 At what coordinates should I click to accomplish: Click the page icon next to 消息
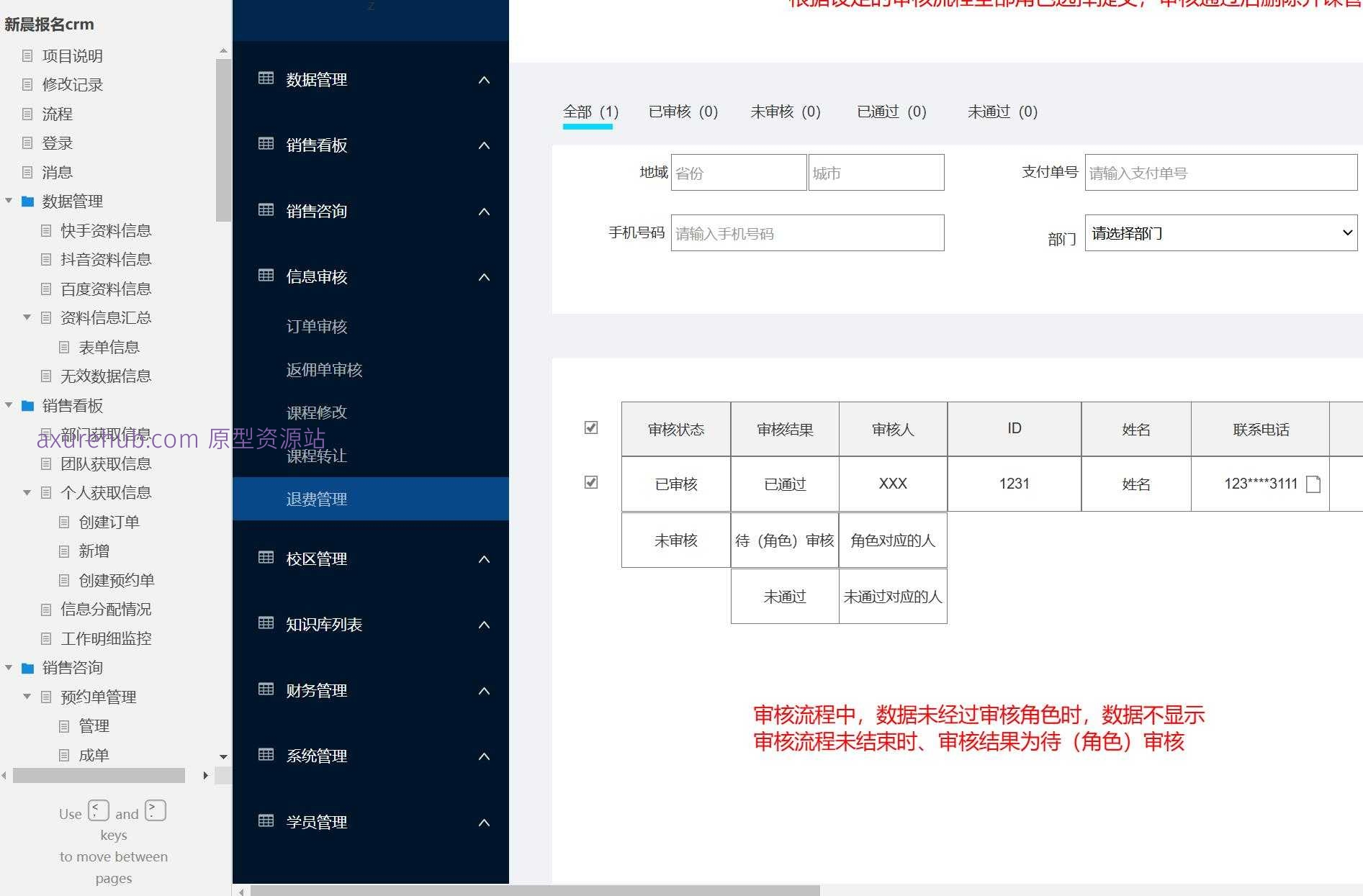click(27, 172)
